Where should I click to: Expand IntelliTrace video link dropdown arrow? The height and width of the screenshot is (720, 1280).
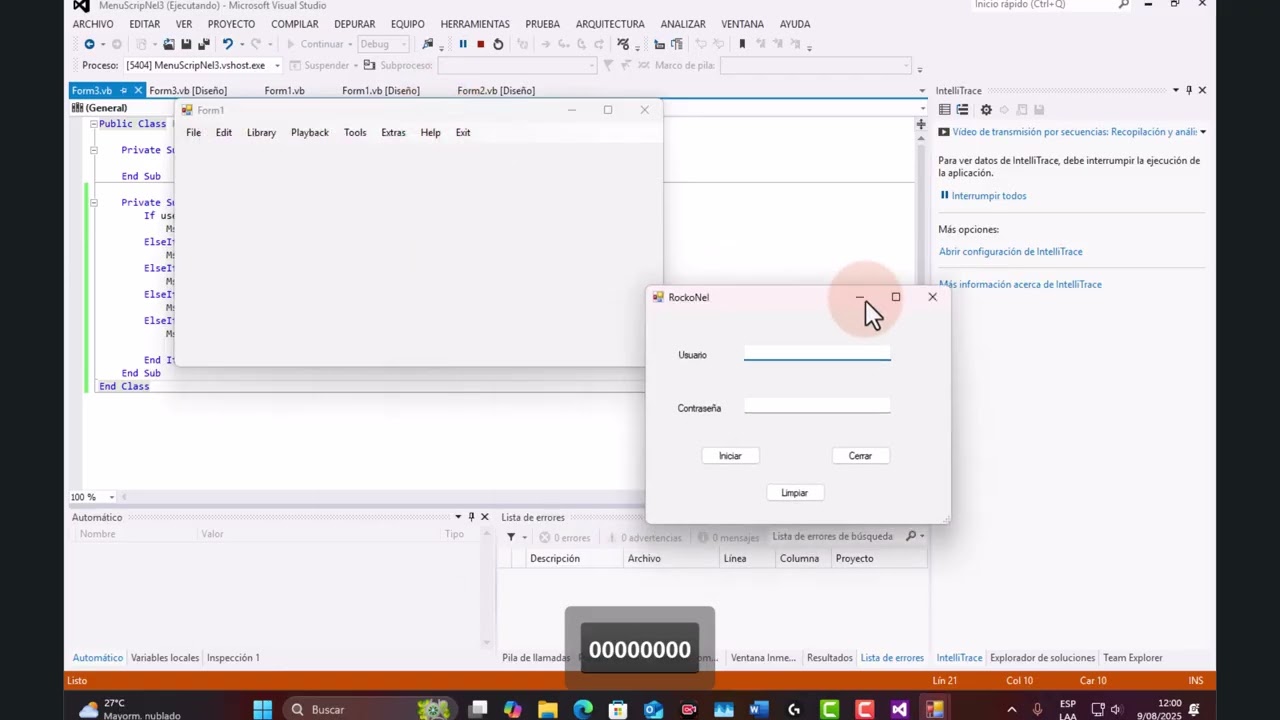pyautogui.click(x=1203, y=132)
